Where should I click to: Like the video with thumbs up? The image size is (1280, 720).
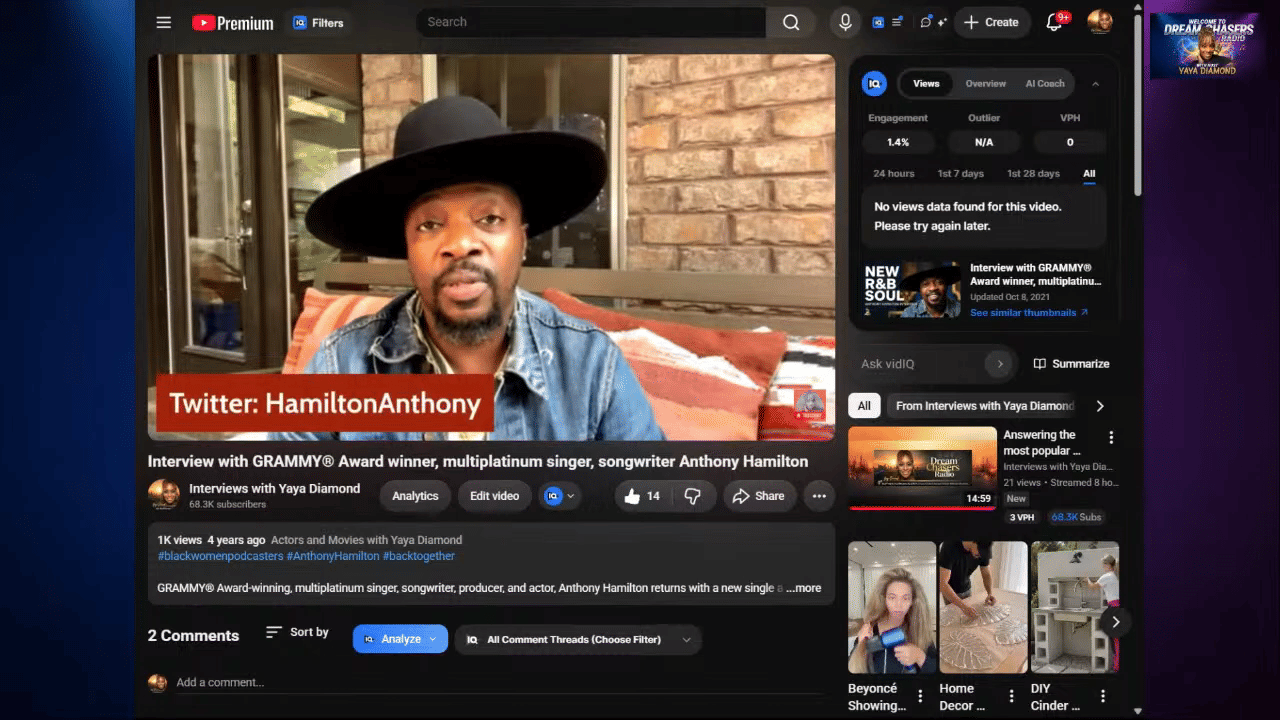[x=642, y=496]
